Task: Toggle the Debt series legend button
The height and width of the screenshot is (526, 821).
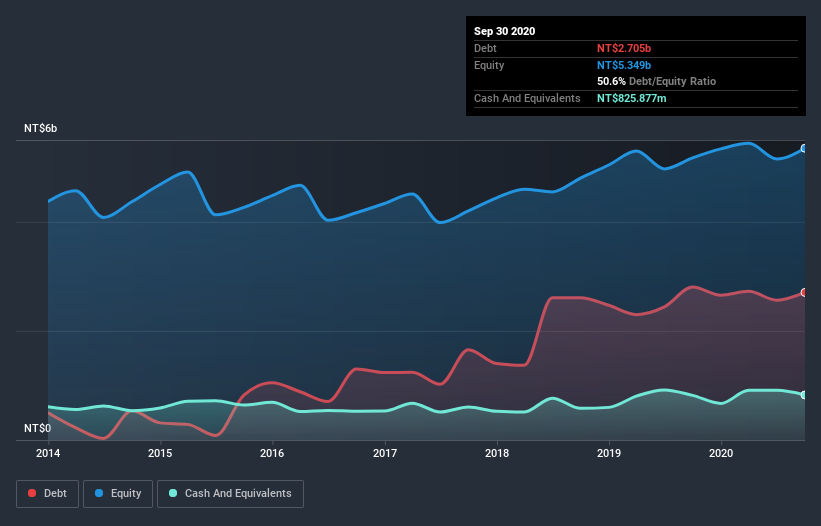Action: click(48, 494)
